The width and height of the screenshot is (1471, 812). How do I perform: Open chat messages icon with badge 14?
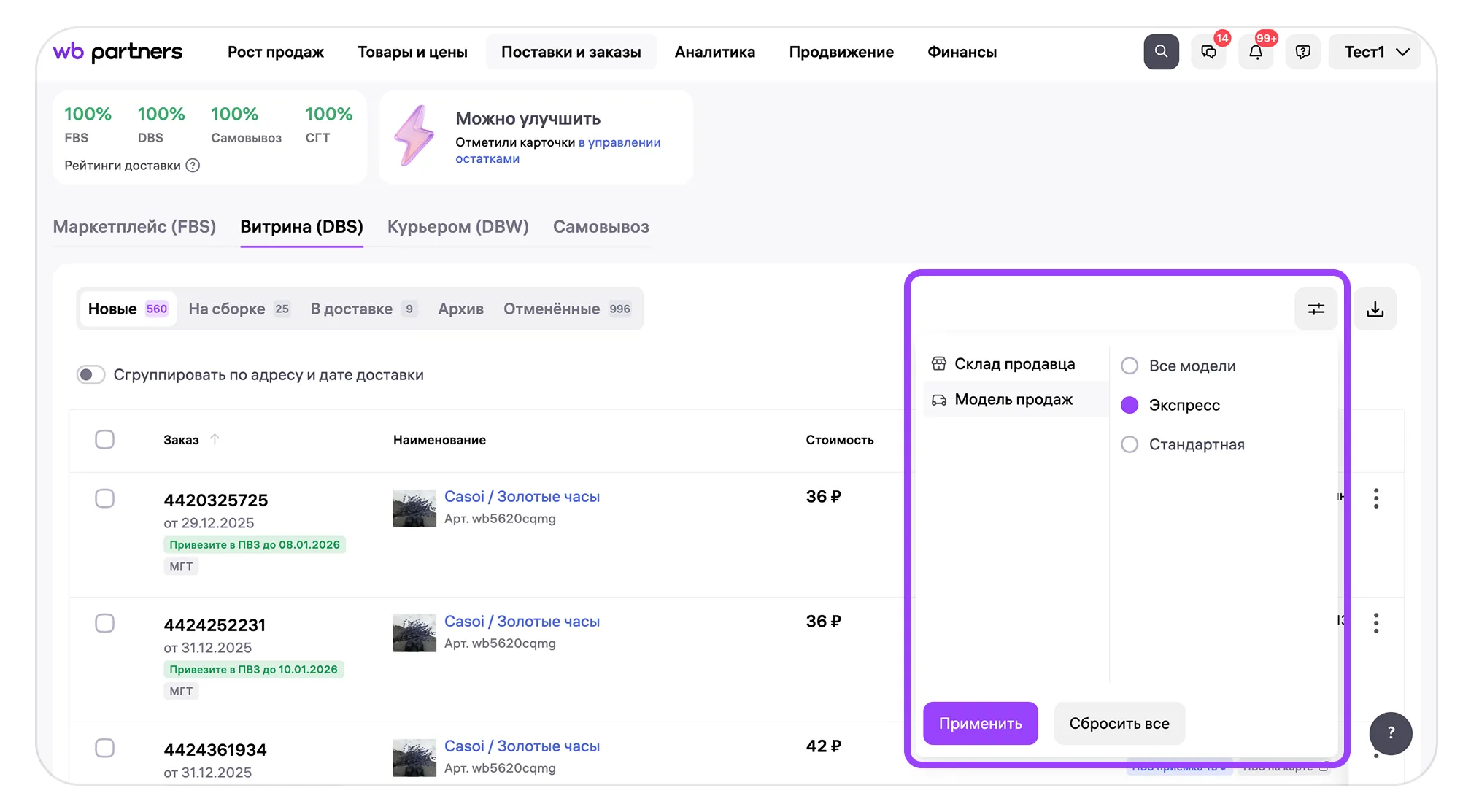1208,52
